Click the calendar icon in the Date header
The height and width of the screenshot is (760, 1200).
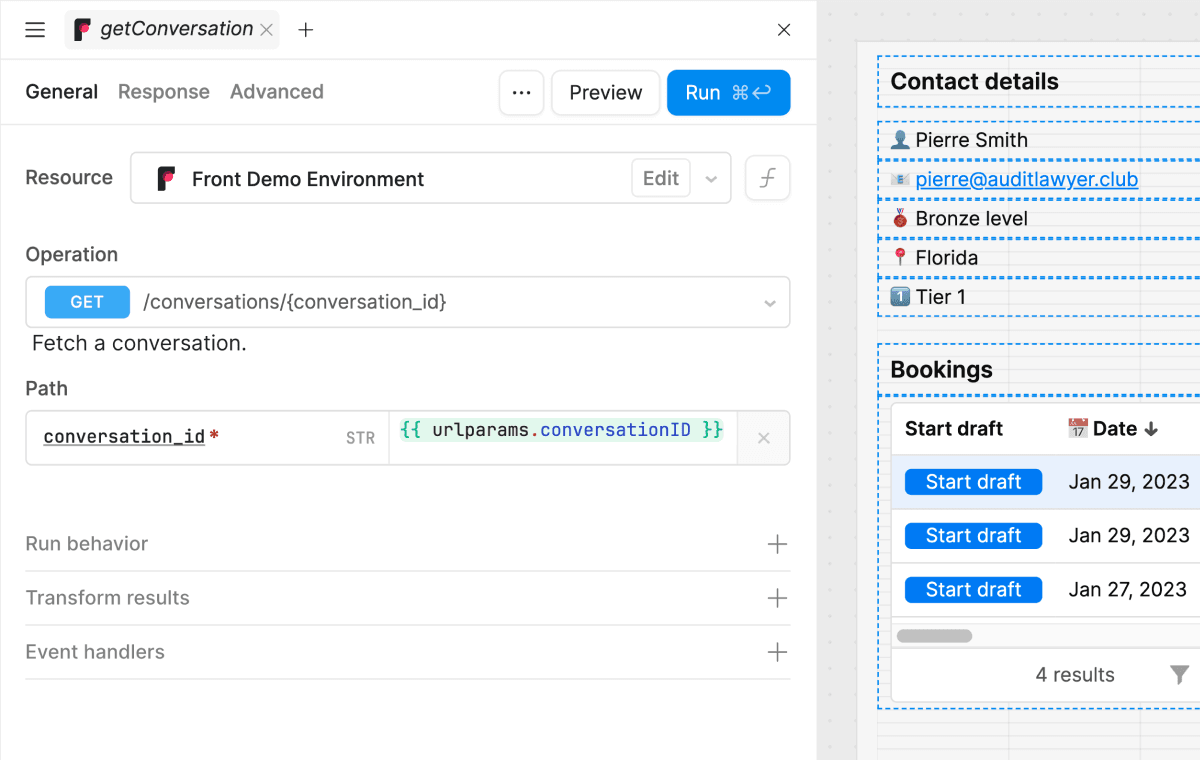1078,428
